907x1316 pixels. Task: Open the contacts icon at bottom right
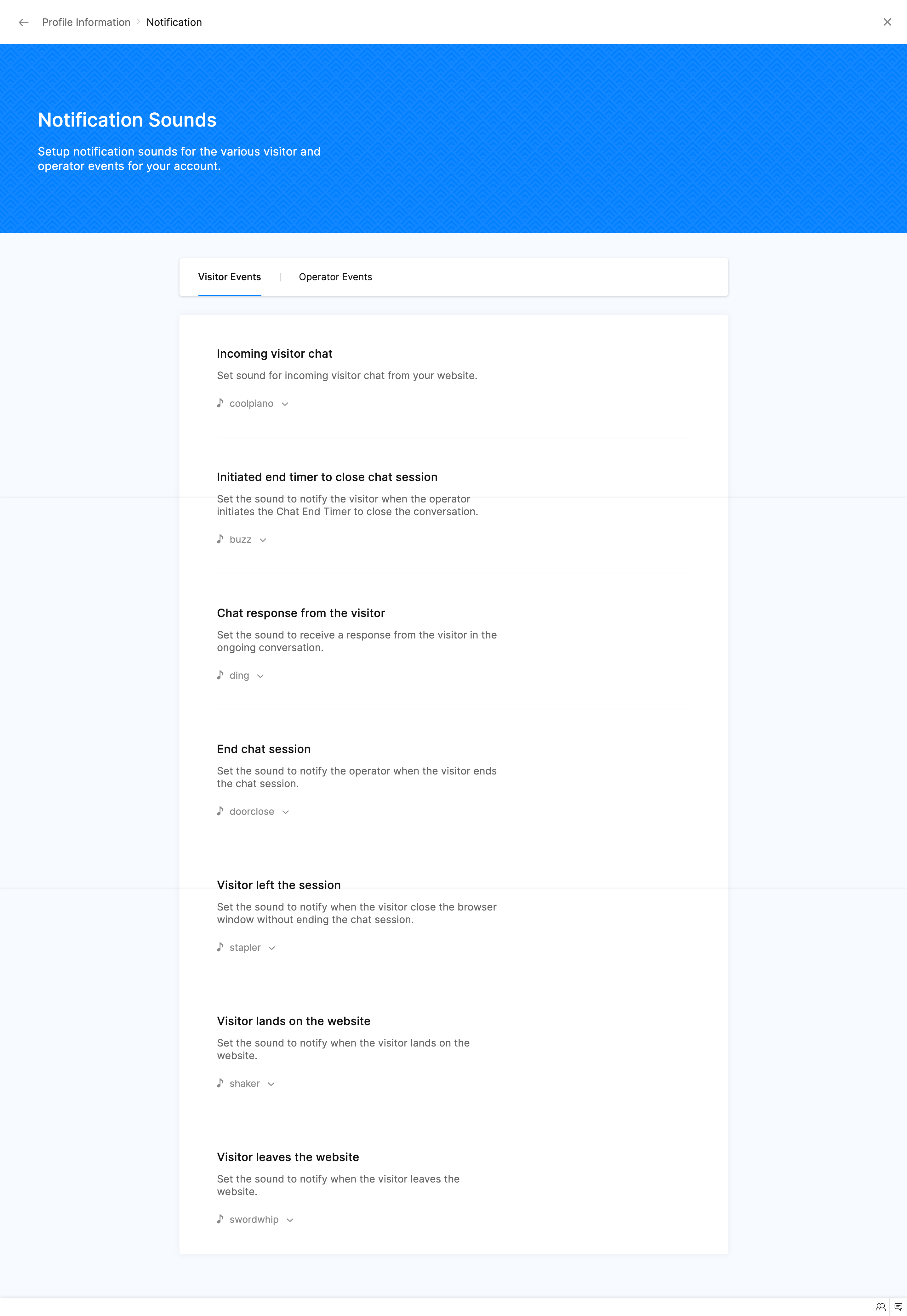(880, 1306)
